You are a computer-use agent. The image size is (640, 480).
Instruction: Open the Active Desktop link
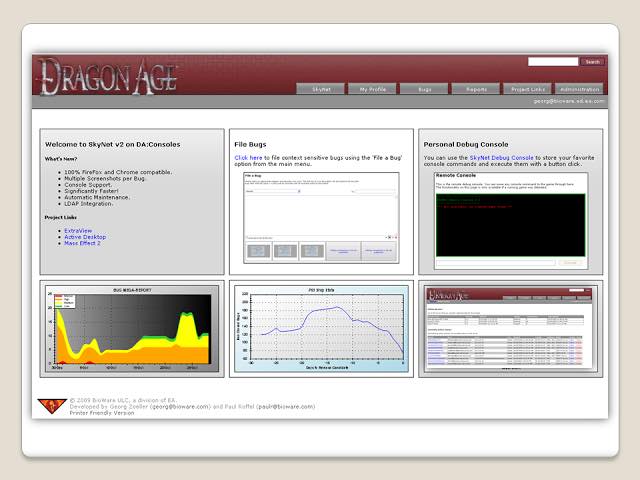pos(85,237)
